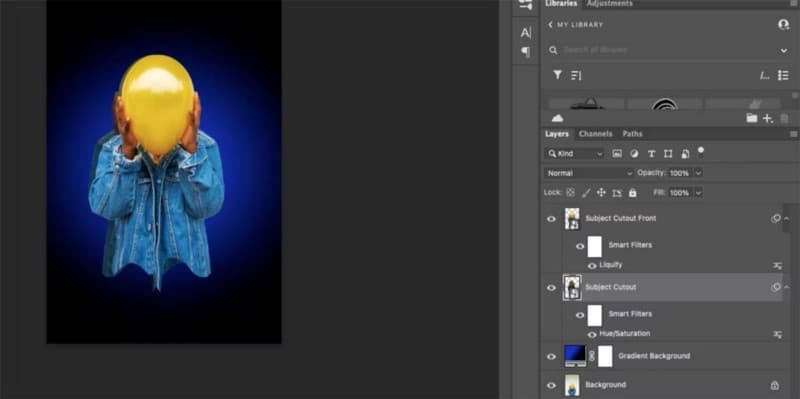This screenshot has height=399, width=800.
Task: Open the Kind layer filter dropdown
Action: click(575, 154)
